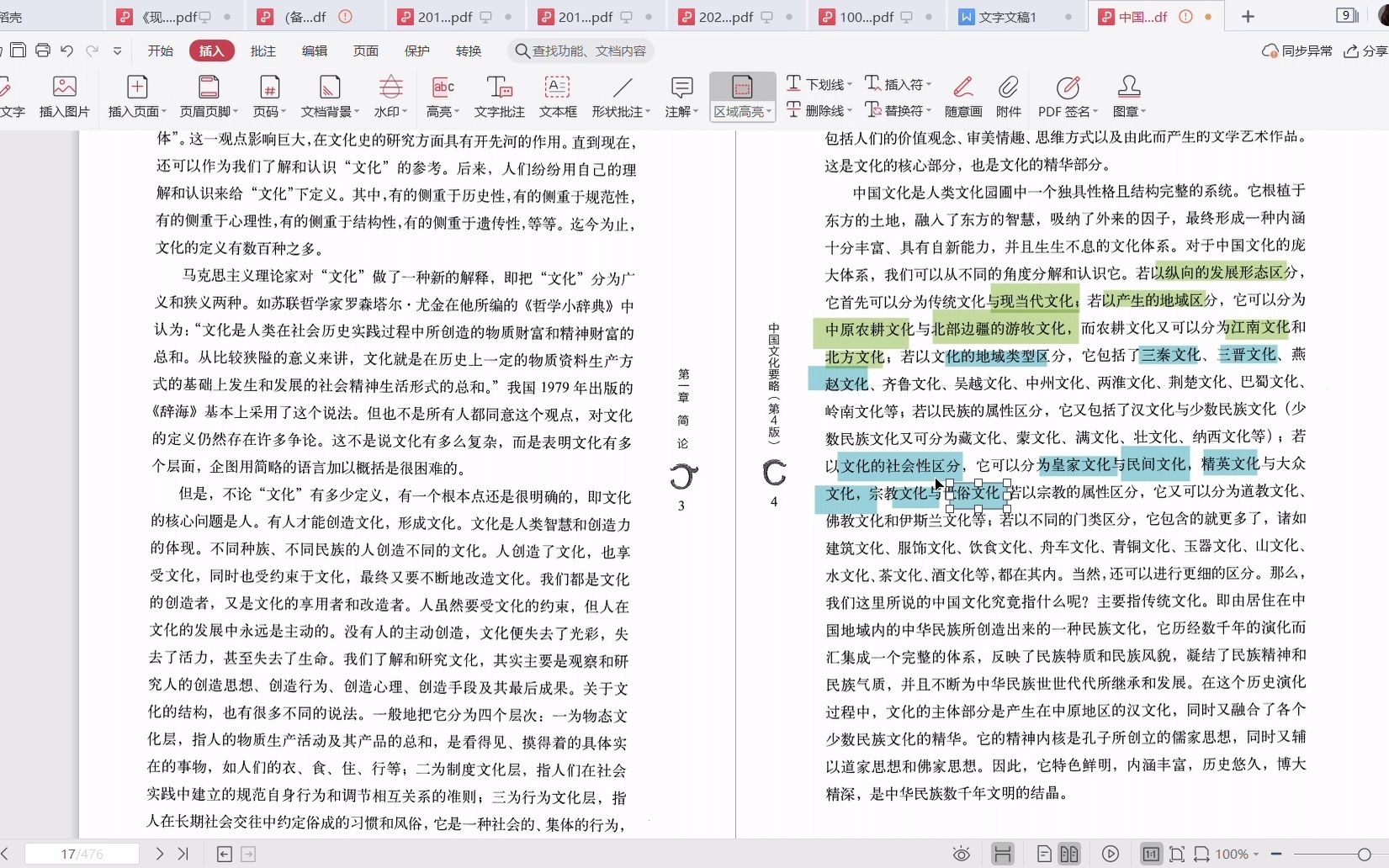Click the zoom out minus button

click(x=1276, y=854)
